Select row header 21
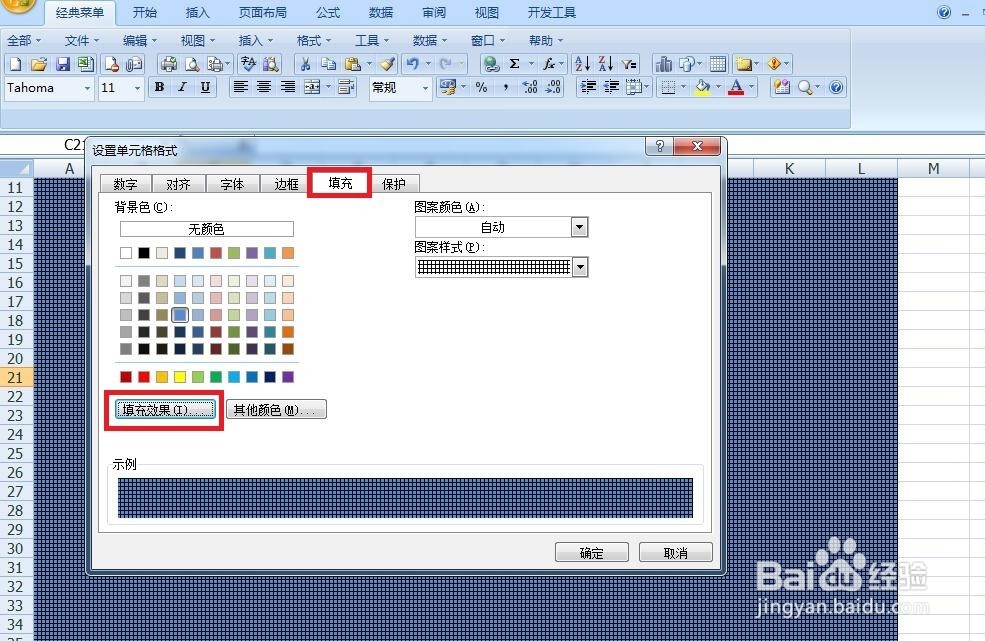 point(16,377)
